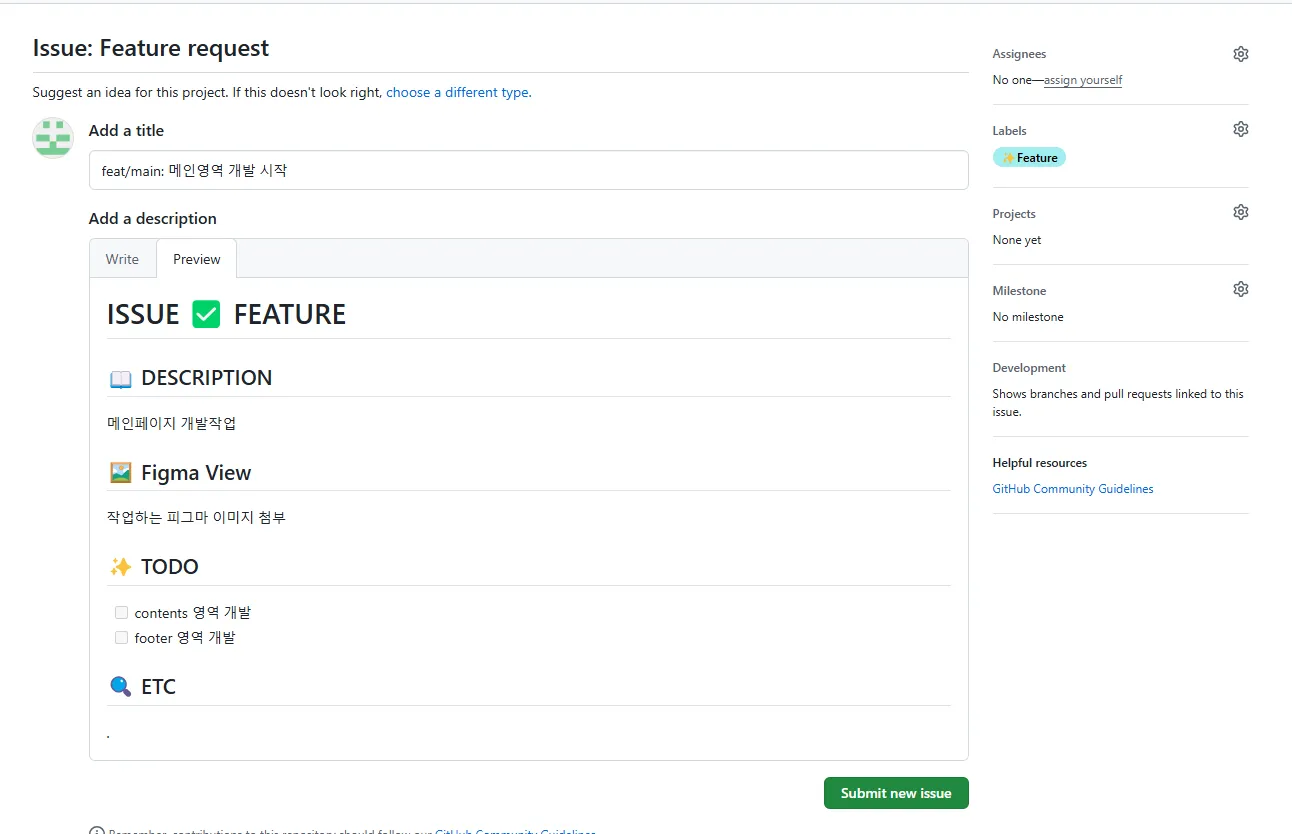The image size is (1292, 834).
Task: Focus the issue title input field
Action: coord(528,170)
